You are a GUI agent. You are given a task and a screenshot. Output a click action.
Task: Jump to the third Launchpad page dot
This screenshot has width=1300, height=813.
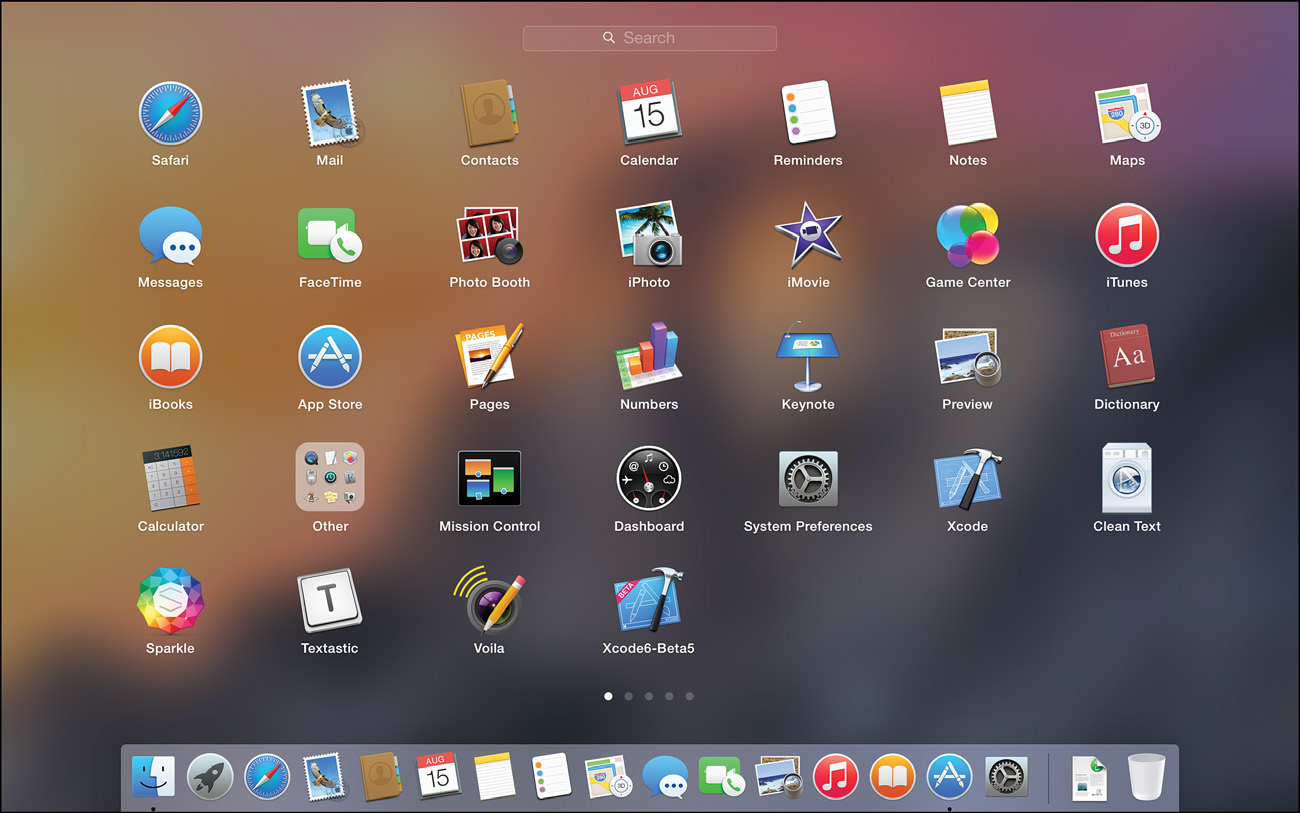649,696
